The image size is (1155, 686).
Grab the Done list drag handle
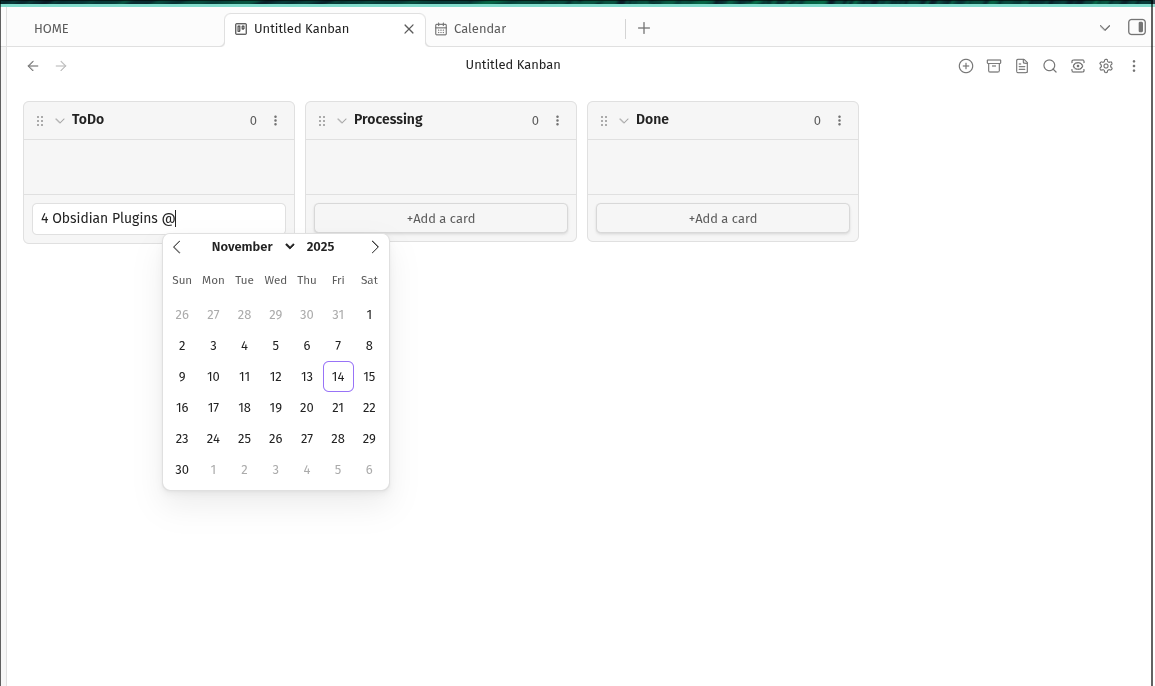click(604, 121)
